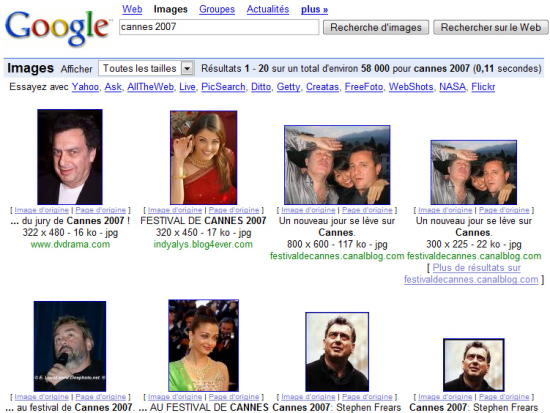550x413 pixels.
Task: Try the search with AllTheWeb
Action: (150, 87)
